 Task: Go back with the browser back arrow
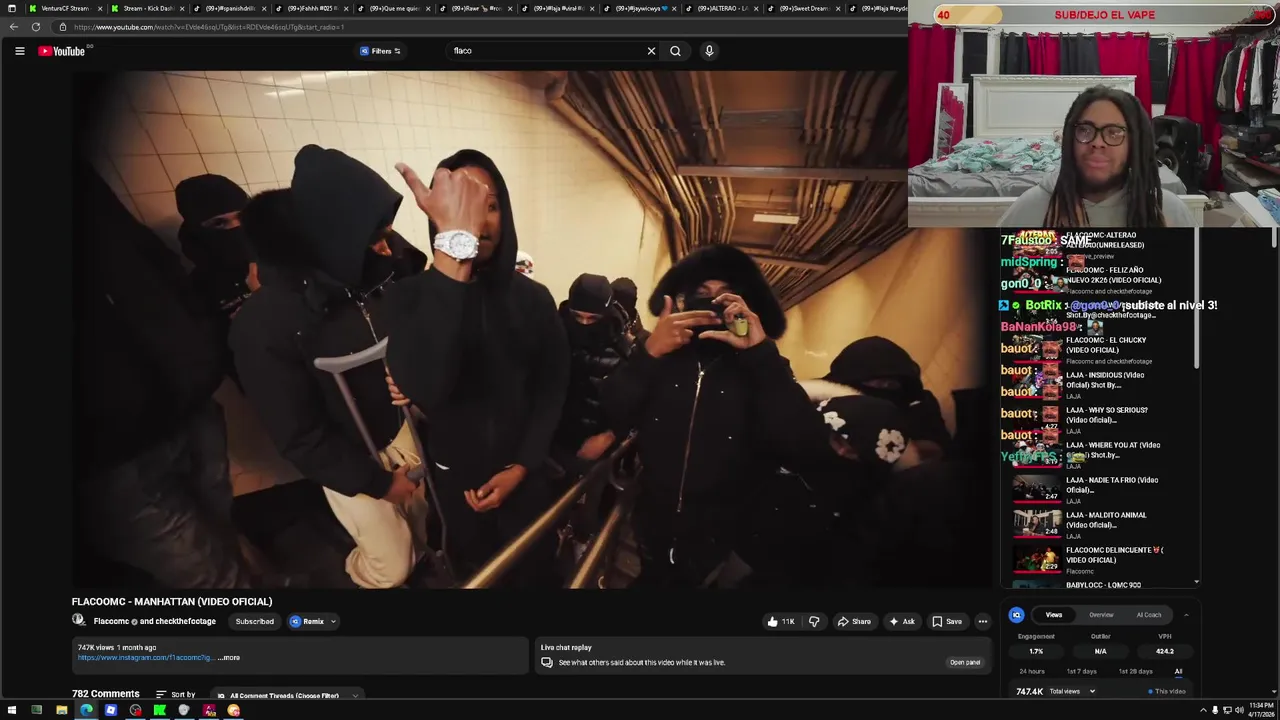pos(13,27)
